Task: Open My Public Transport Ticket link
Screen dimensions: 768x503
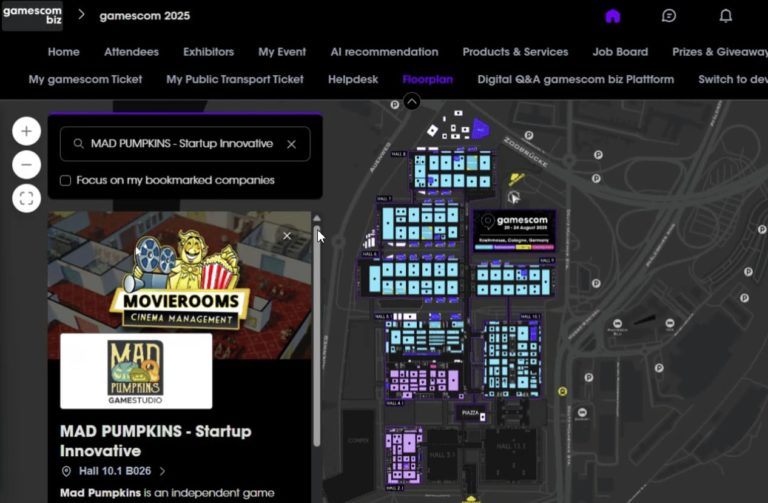Action: [235, 79]
